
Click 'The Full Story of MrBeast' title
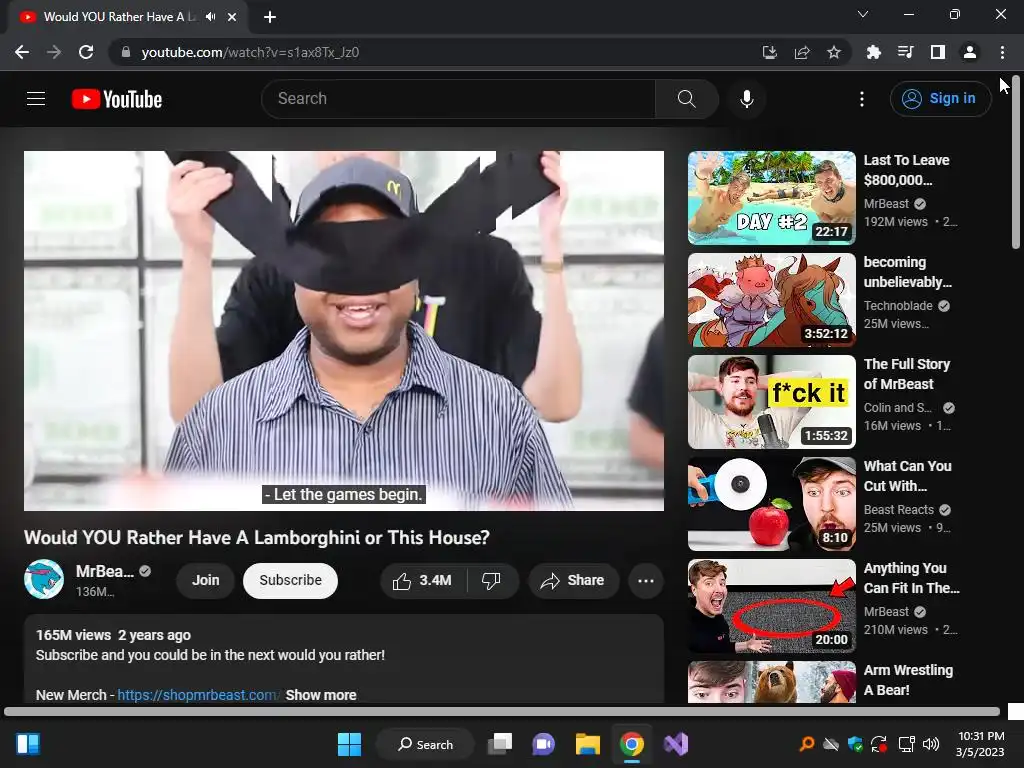pos(906,374)
